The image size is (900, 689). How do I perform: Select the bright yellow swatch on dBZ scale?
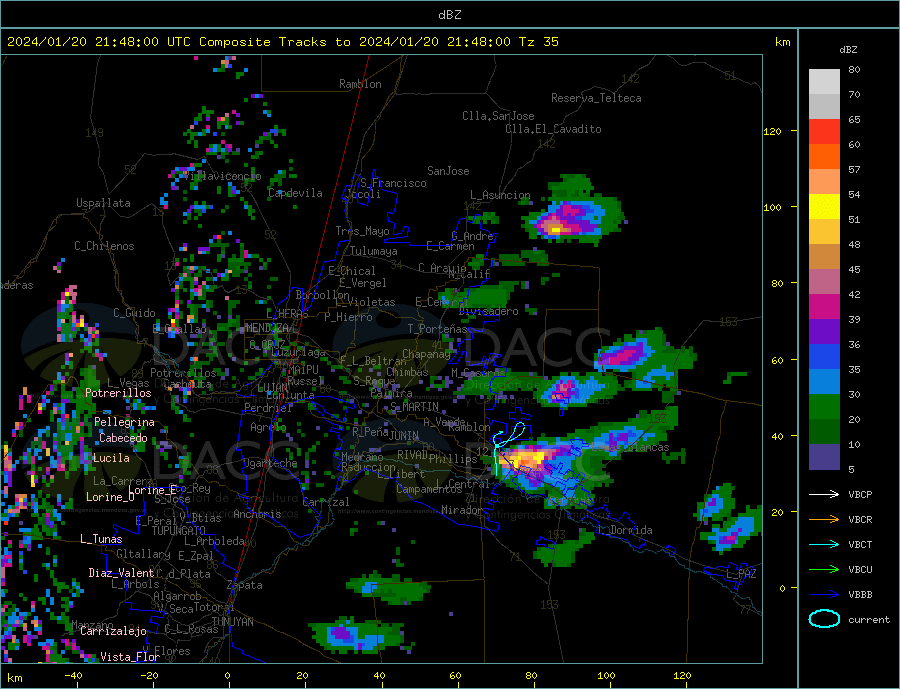click(824, 207)
